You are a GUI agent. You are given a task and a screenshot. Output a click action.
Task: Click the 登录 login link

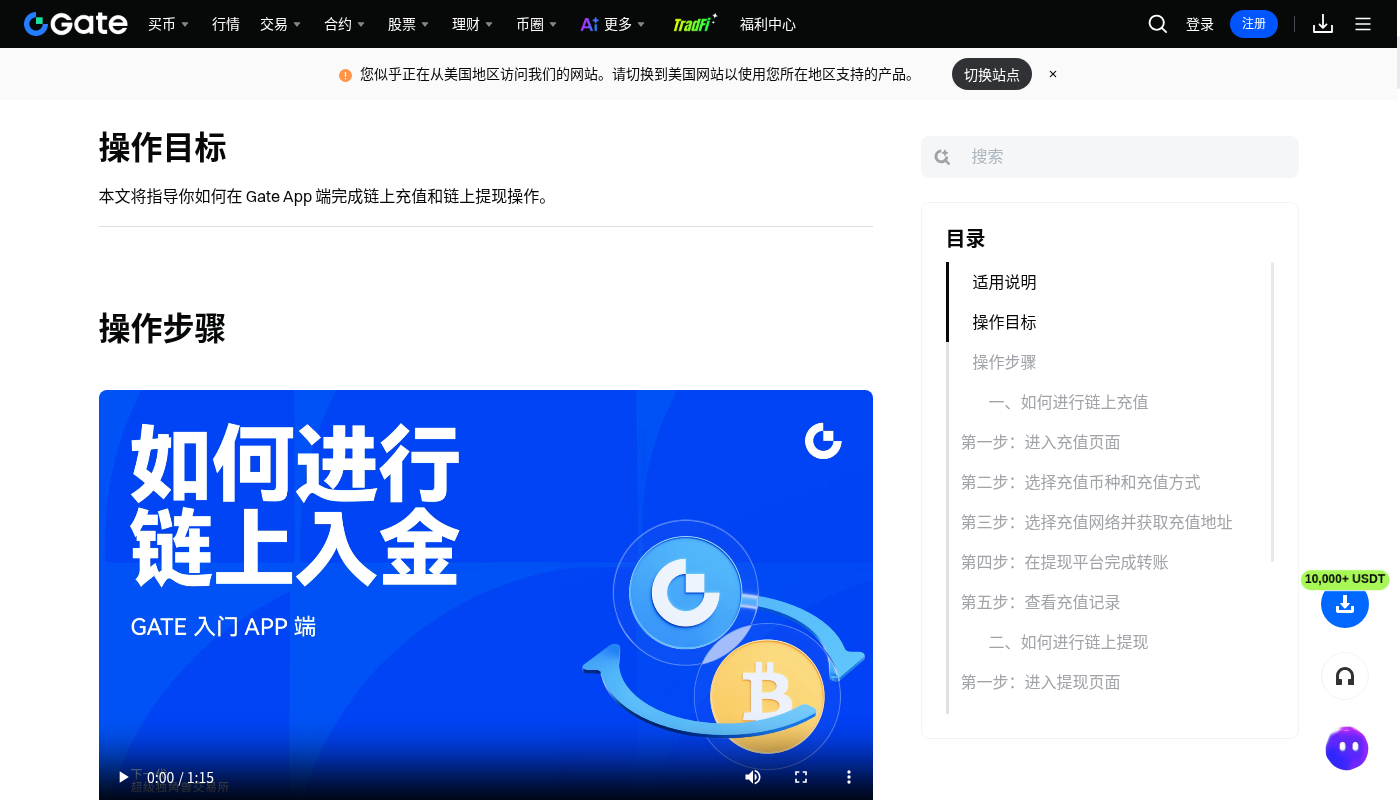[x=1200, y=24]
